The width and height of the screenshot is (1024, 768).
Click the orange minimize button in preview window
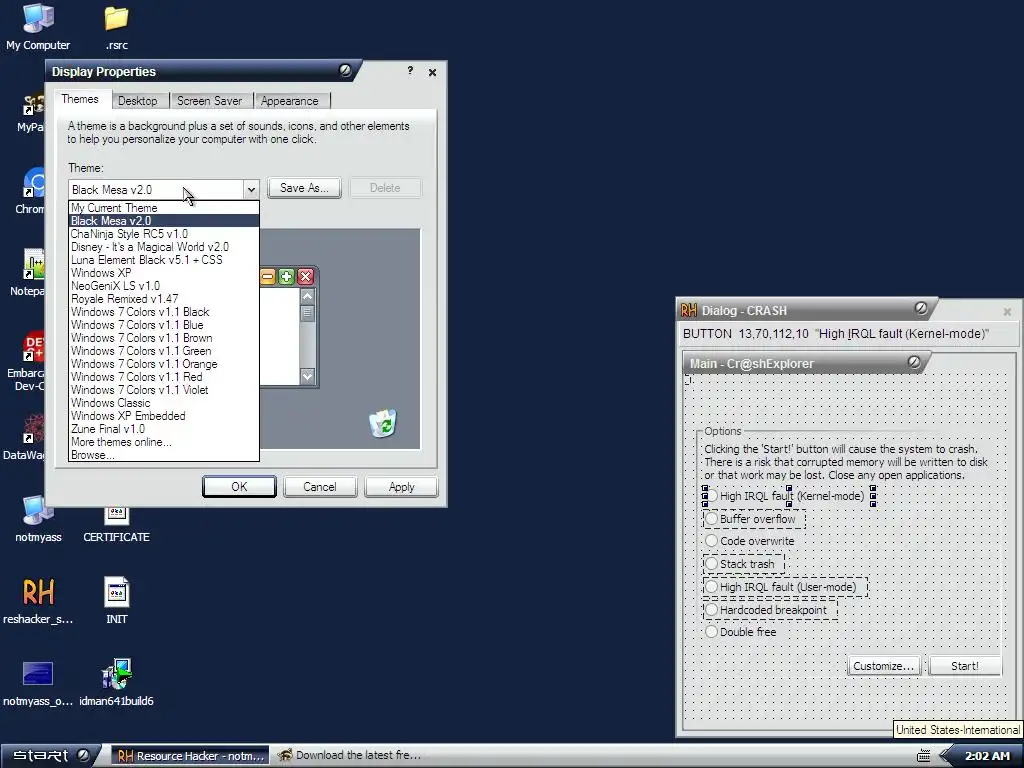[x=268, y=277]
